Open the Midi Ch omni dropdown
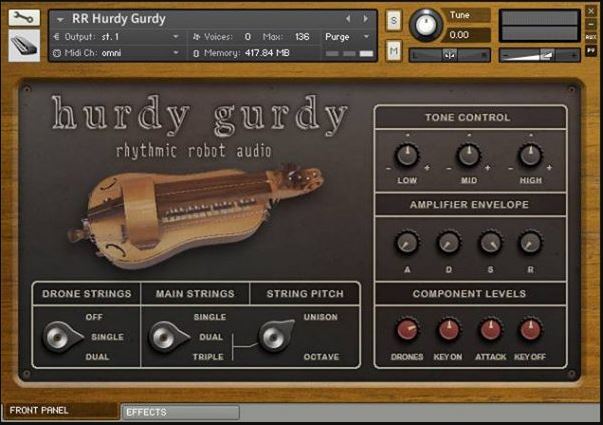 click(x=116, y=53)
